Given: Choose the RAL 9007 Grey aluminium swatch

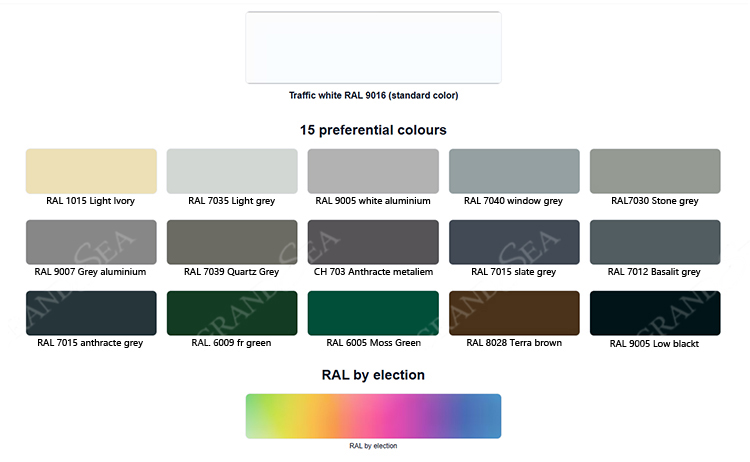Looking at the screenshot, I should point(91,242).
